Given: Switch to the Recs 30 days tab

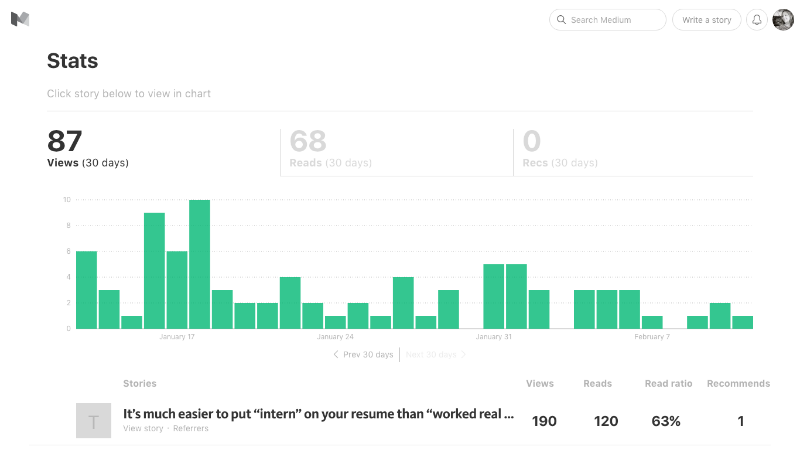Looking at the screenshot, I should click(559, 150).
